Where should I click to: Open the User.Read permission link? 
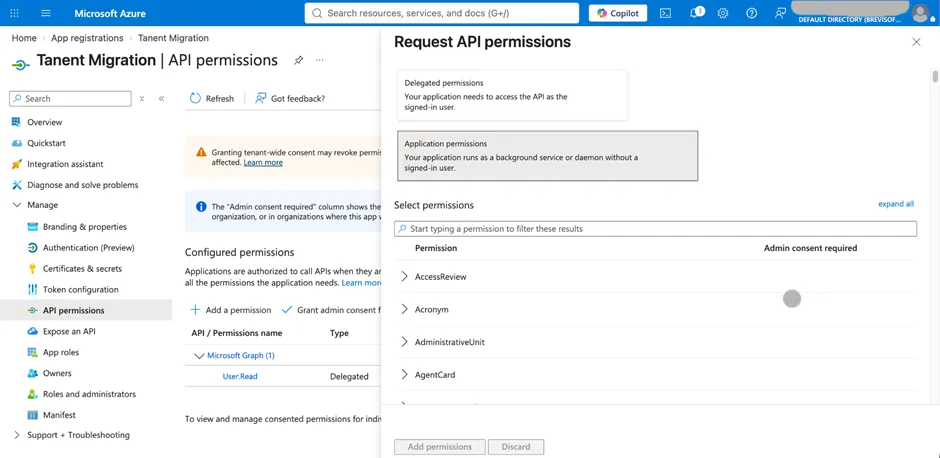240,376
